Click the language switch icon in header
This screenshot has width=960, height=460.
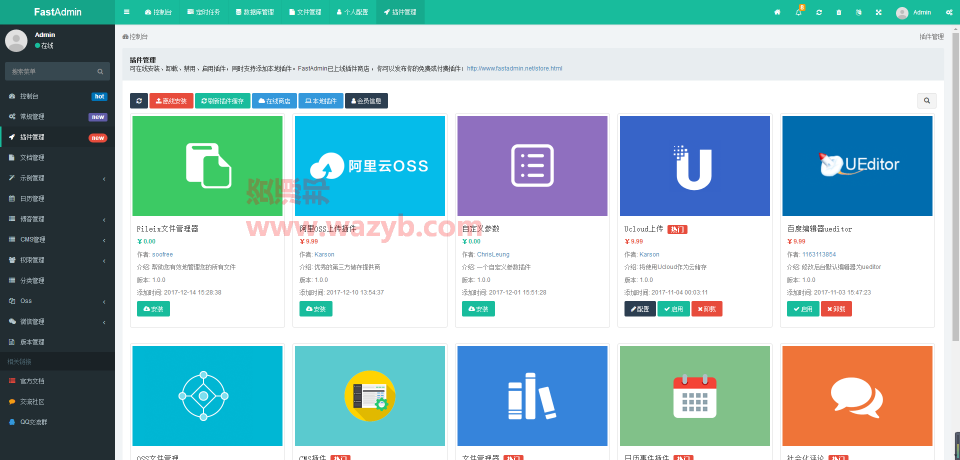tap(859, 12)
